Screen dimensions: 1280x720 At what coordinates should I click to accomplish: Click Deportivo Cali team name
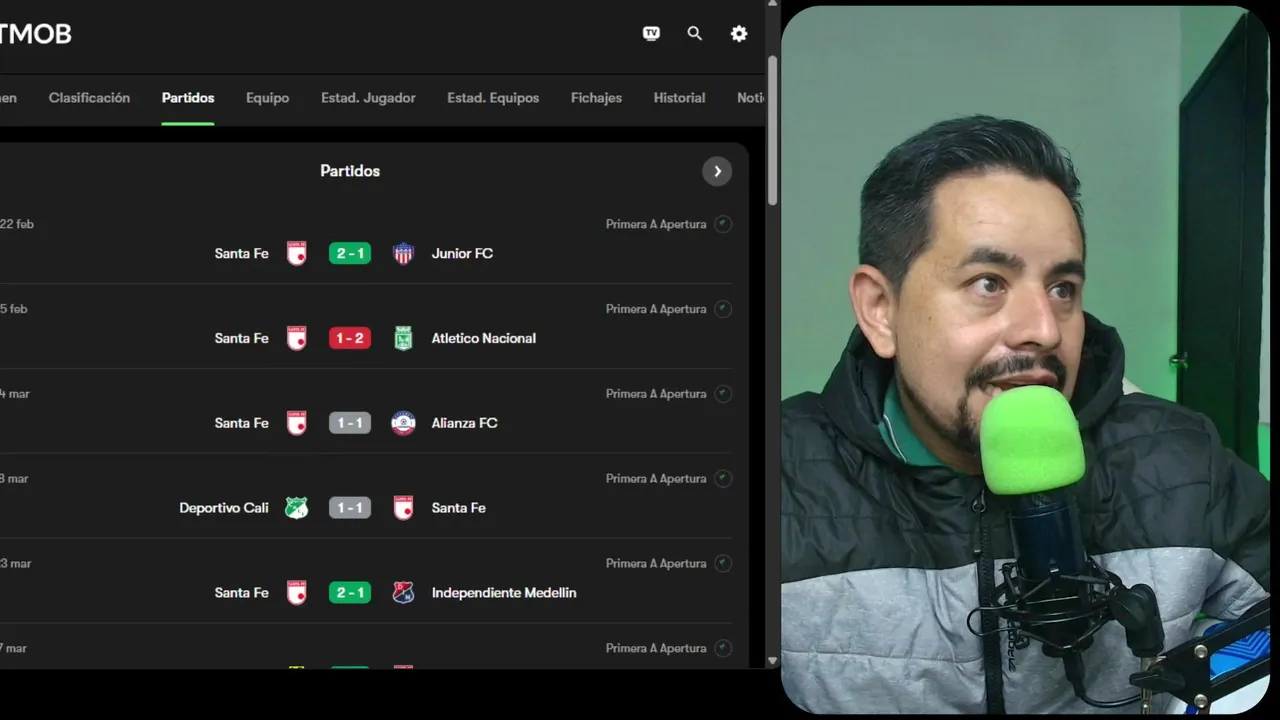(x=224, y=509)
